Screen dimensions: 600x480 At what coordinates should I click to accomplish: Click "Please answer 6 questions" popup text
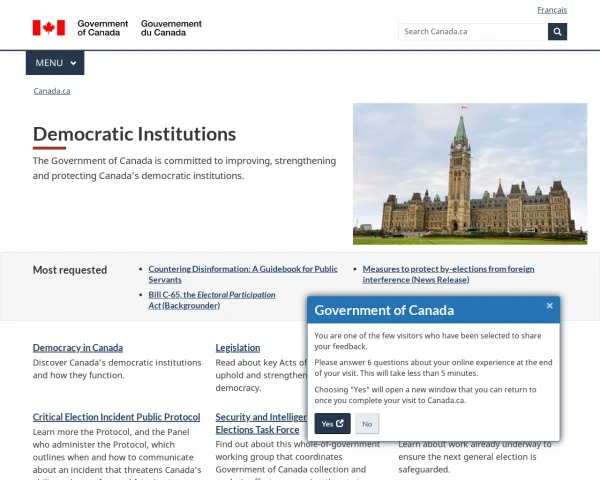point(433,367)
